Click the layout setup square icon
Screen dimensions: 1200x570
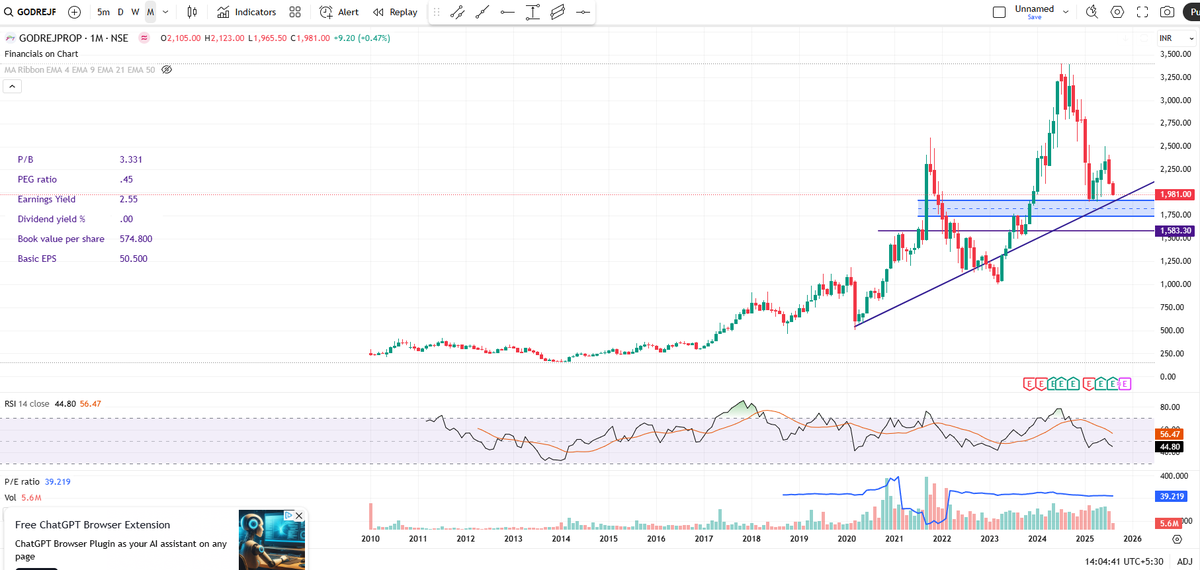coord(999,12)
